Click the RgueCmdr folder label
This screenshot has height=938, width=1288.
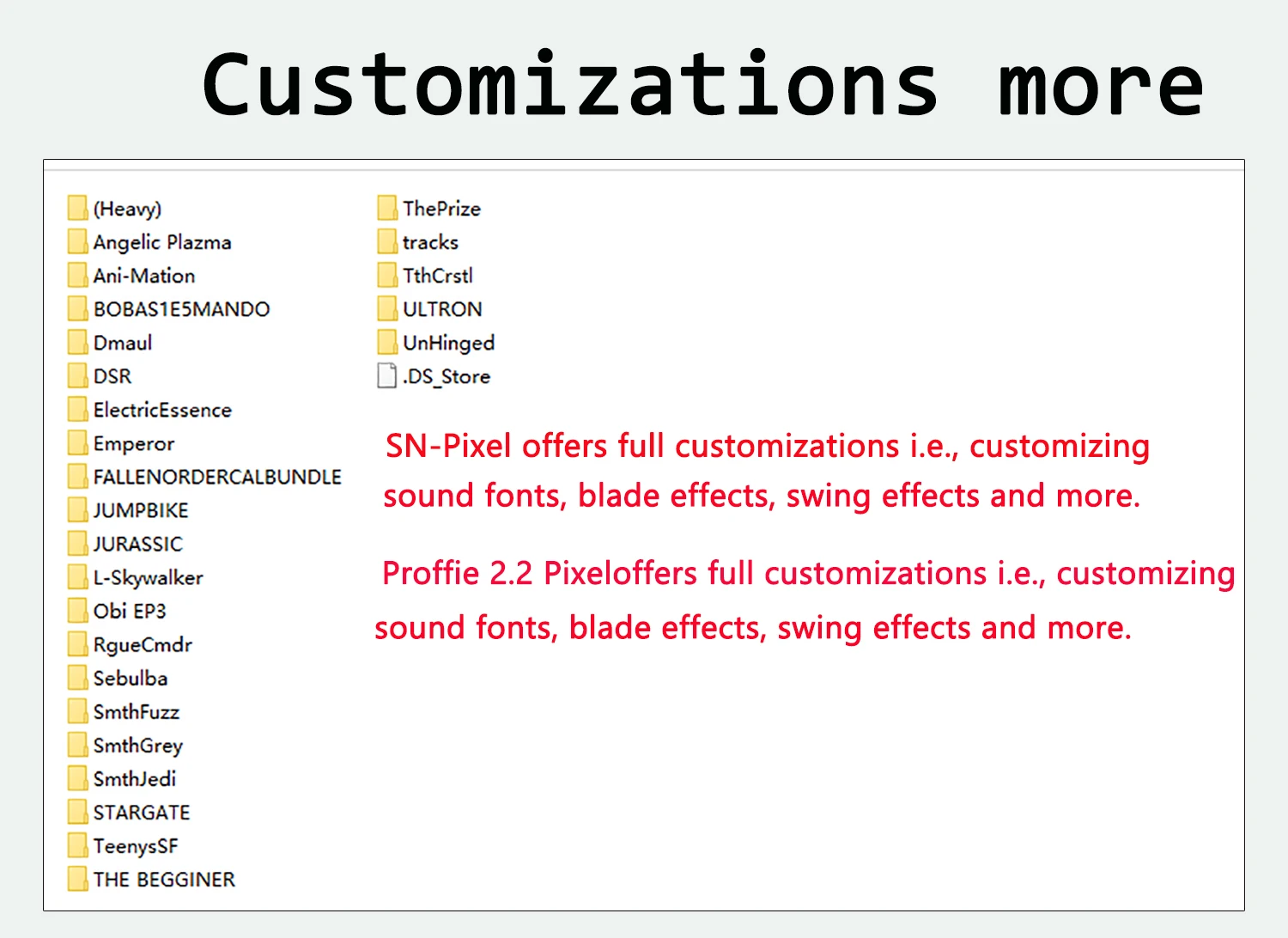click(x=143, y=644)
